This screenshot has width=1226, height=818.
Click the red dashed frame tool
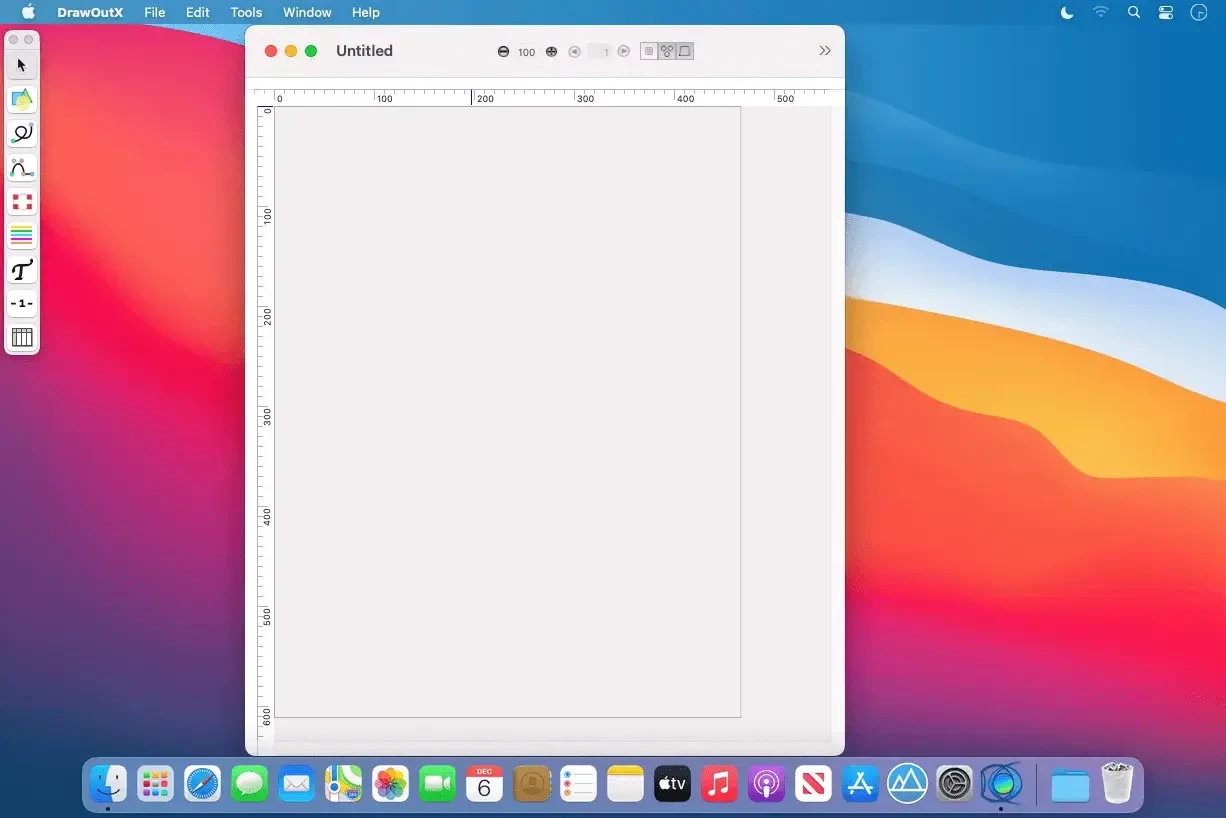22,202
